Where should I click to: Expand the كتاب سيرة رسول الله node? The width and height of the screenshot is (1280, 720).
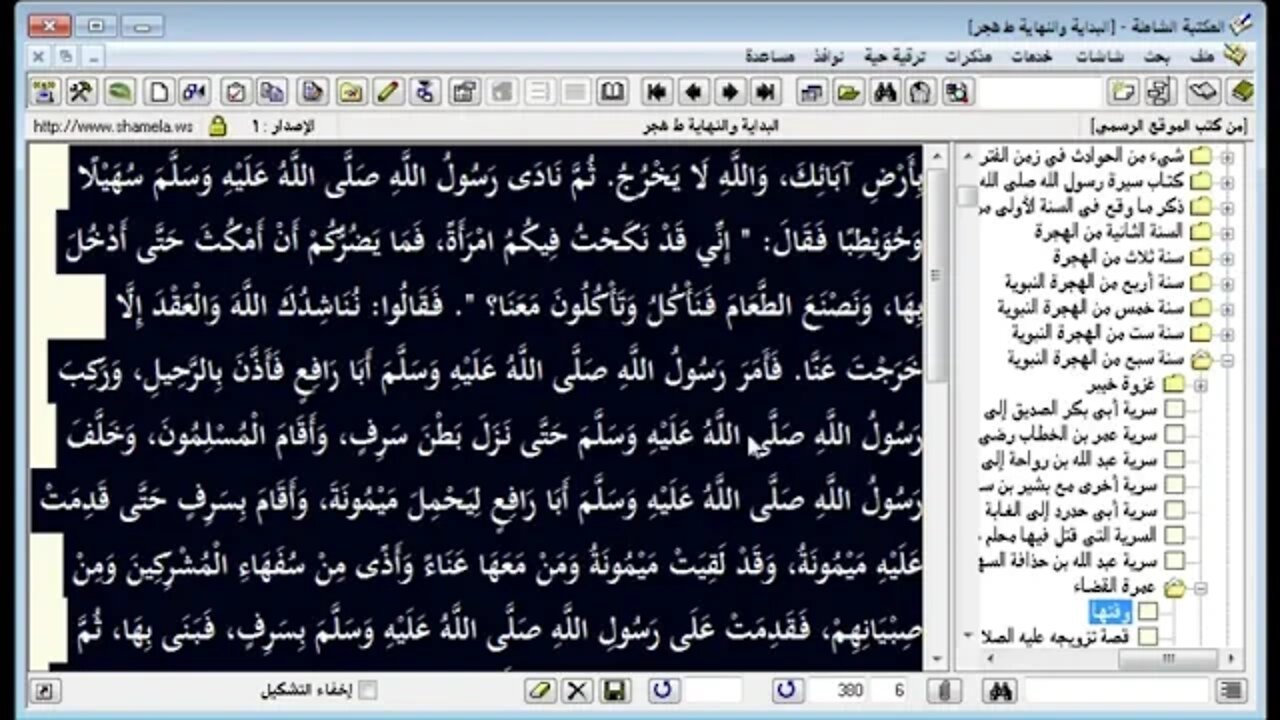point(1226,182)
